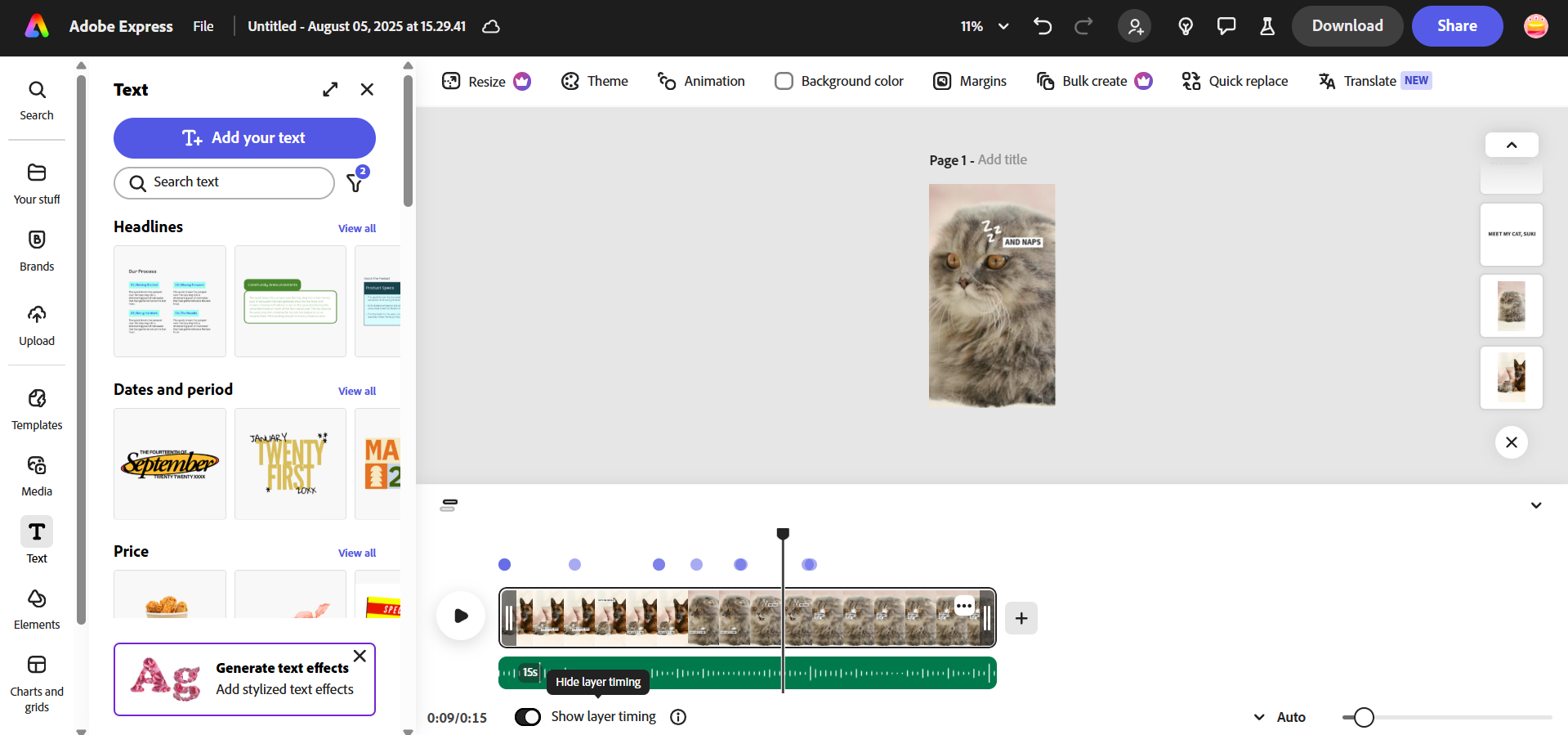Click the Add your text button
The image size is (1568, 735).
click(244, 138)
